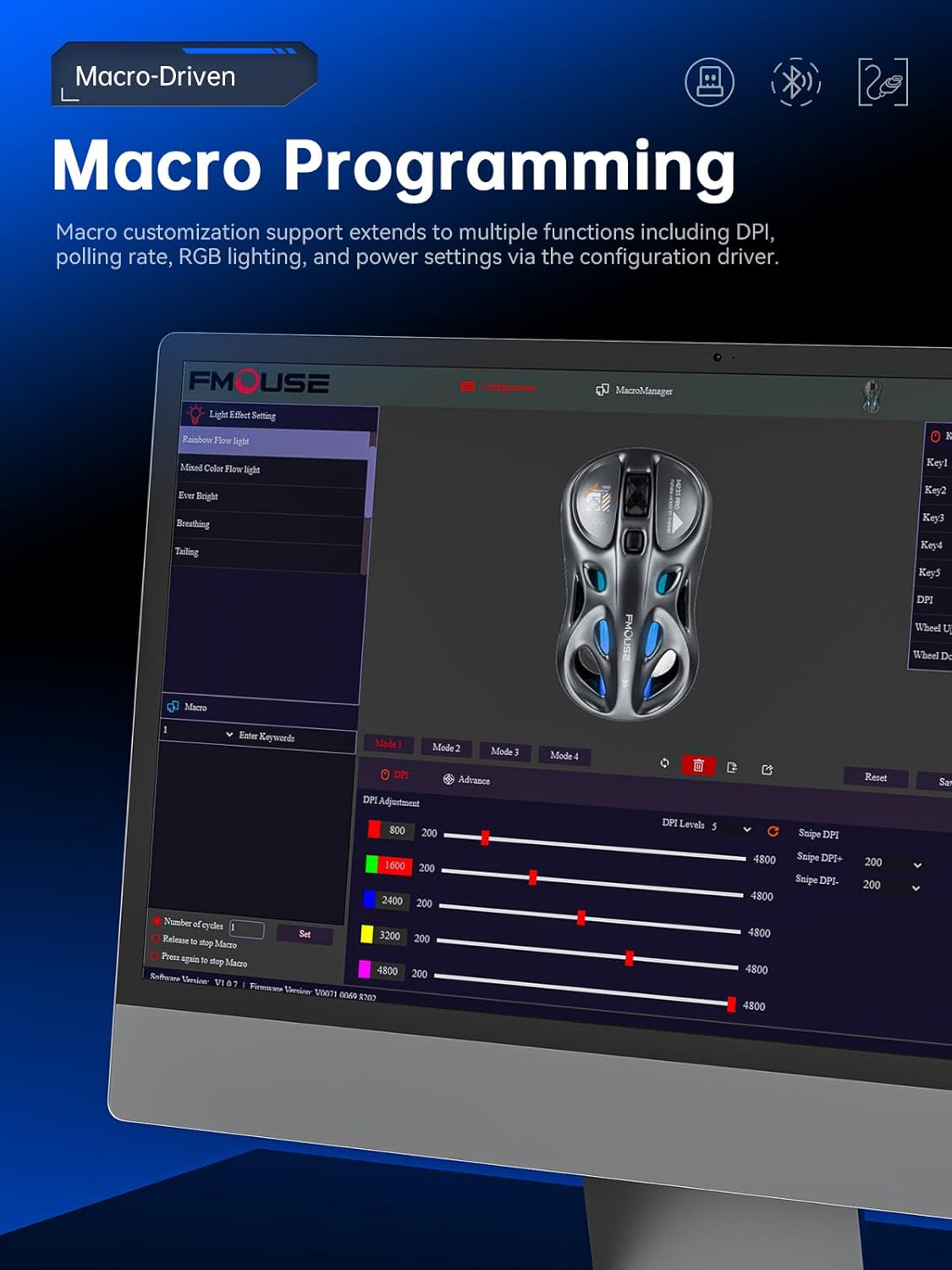Select Release to stop Macro option
The width and height of the screenshot is (952, 1270).
coord(156,939)
